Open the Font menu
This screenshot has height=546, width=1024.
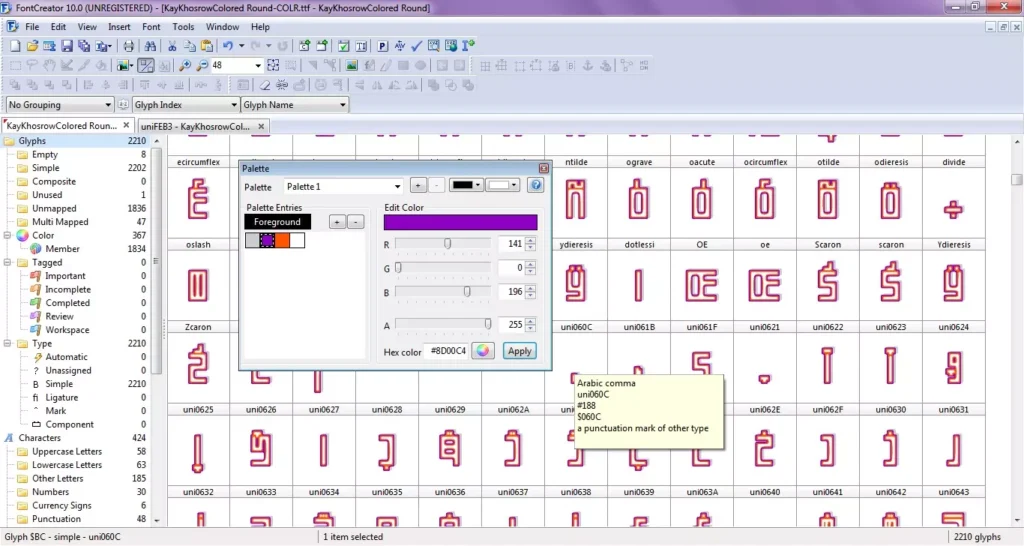click(151, 27)
